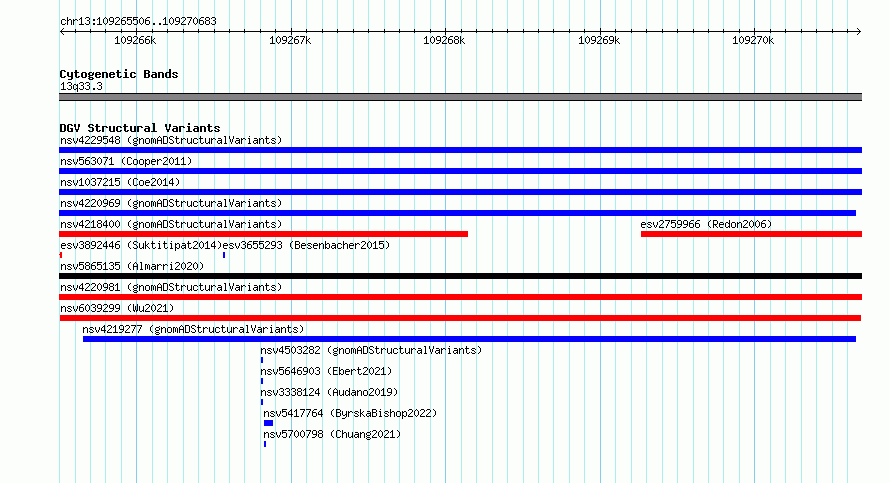The image size is (890, 483).
Task: Click the Cytogenetic Bands track title
Action: (119, 74)
